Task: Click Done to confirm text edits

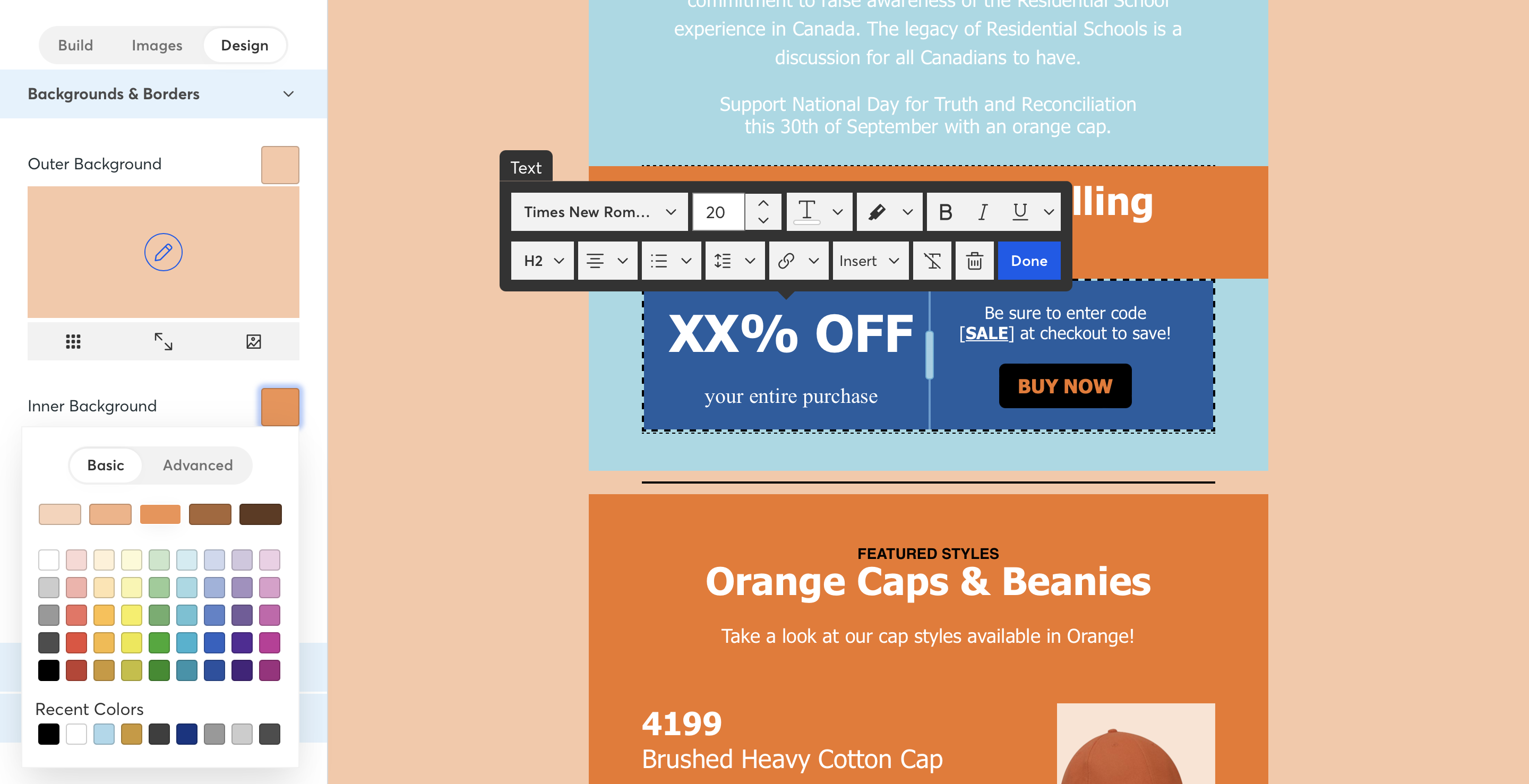Action: 1028,260
